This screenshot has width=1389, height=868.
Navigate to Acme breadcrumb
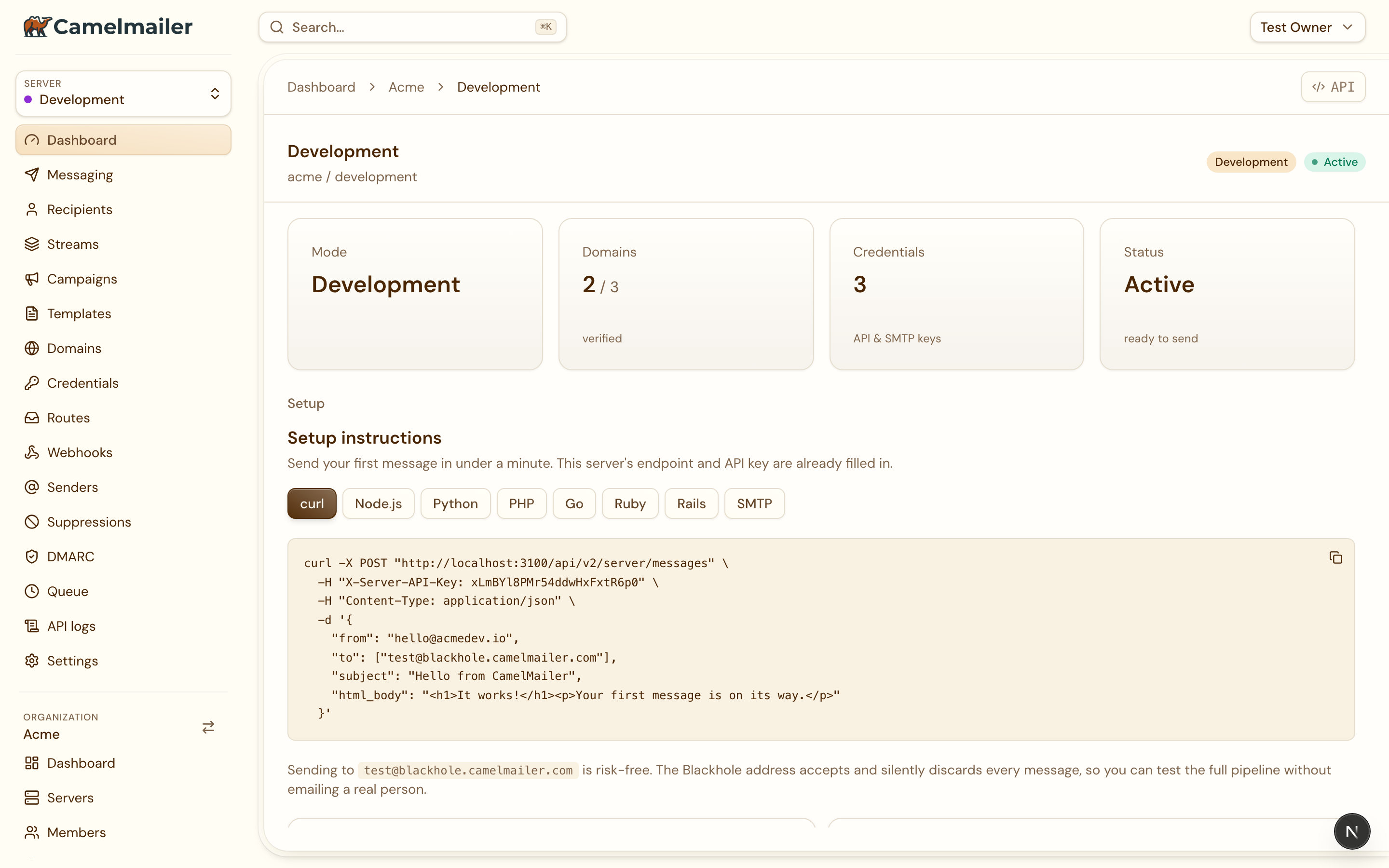(407, 87)
